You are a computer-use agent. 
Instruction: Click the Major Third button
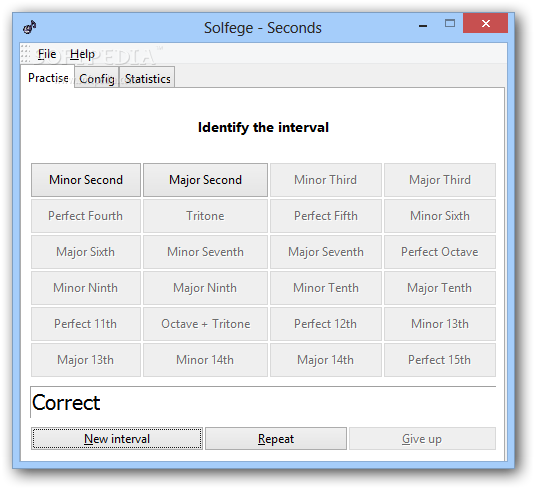click(440, 180)
